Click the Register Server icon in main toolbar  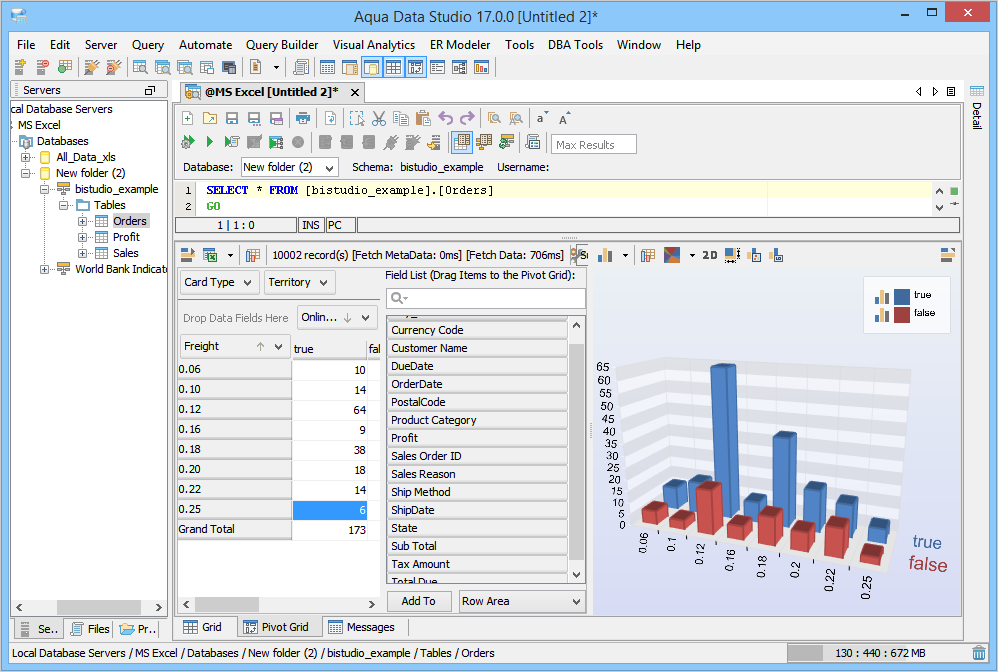(x=20, y=67)
